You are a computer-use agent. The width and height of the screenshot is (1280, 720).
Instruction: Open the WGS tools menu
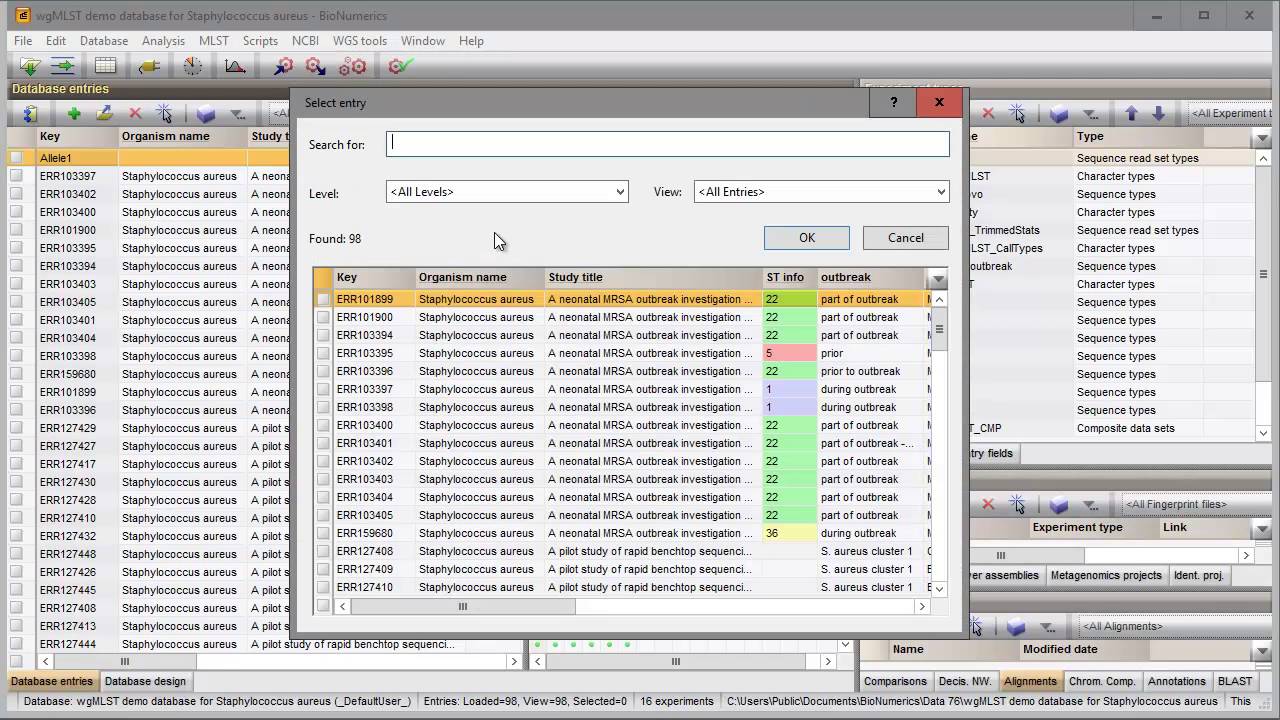pos(359,41)
